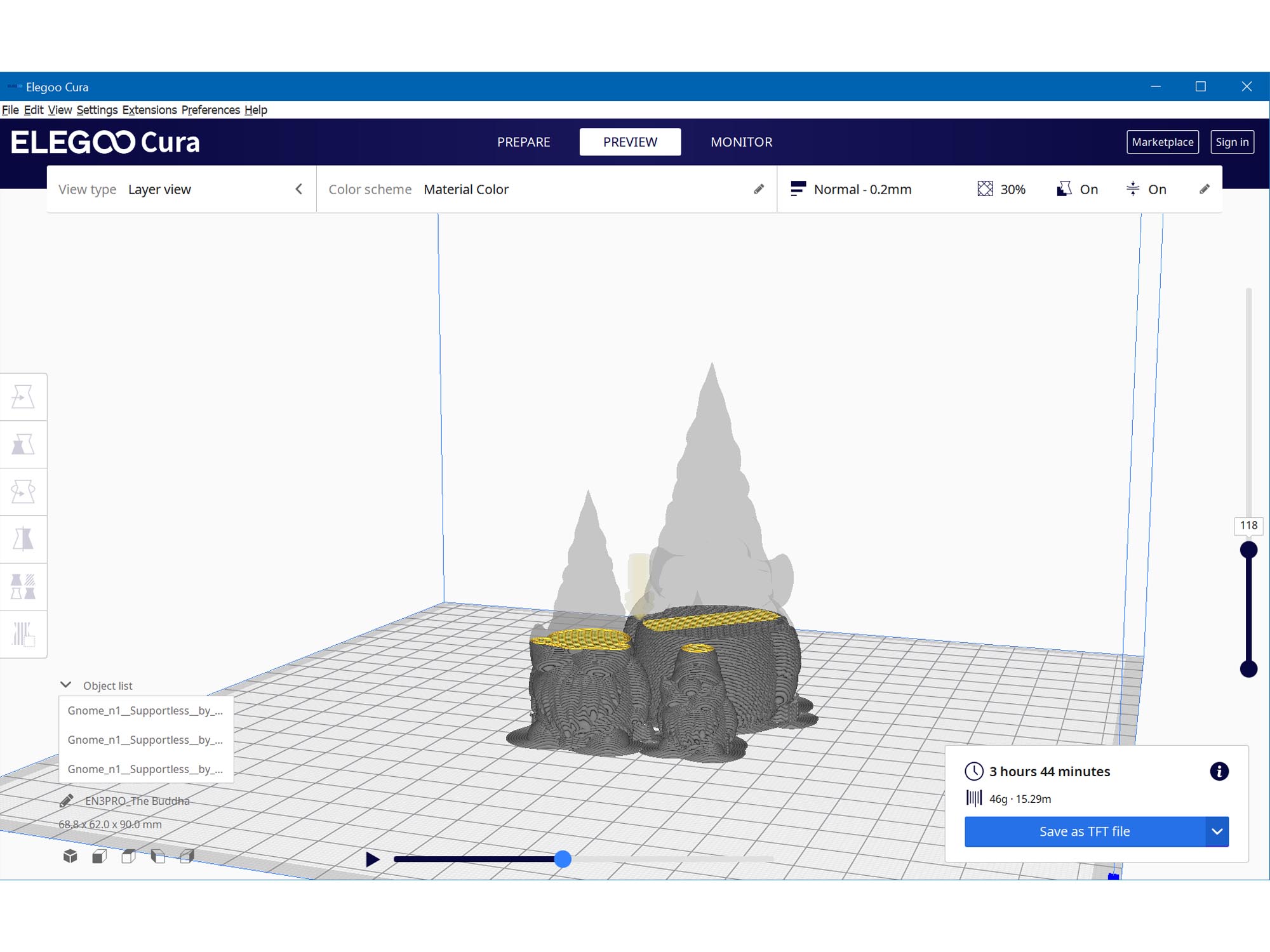The width and height of the screenshot is (1270, 952).
Task: Click the EN3PRO_The Buddha job name
Action: (137, 801)
